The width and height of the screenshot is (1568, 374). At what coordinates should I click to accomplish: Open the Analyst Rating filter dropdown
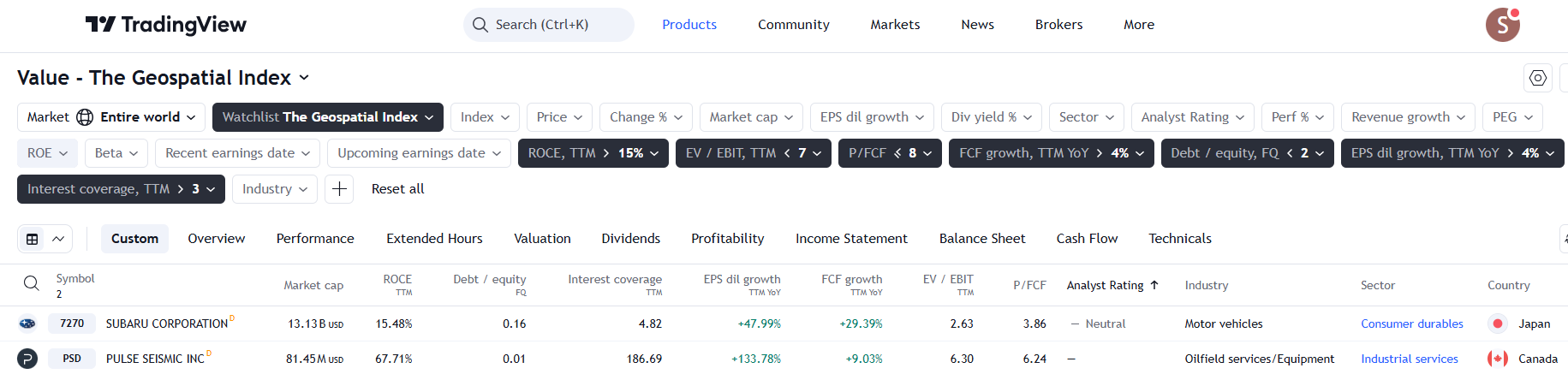click(1193, 117)
